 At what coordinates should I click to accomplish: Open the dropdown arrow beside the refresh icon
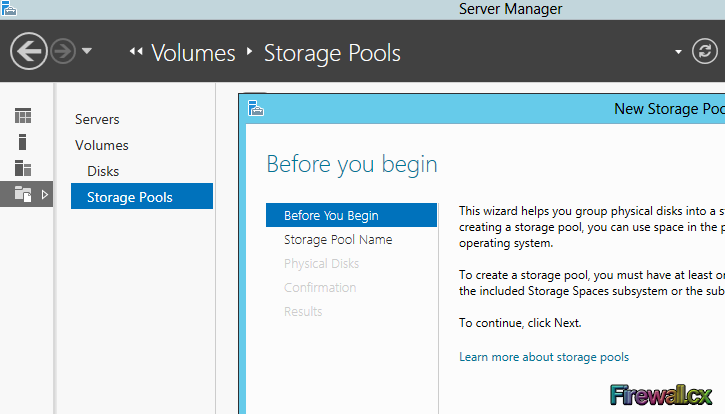click(678, 52)
